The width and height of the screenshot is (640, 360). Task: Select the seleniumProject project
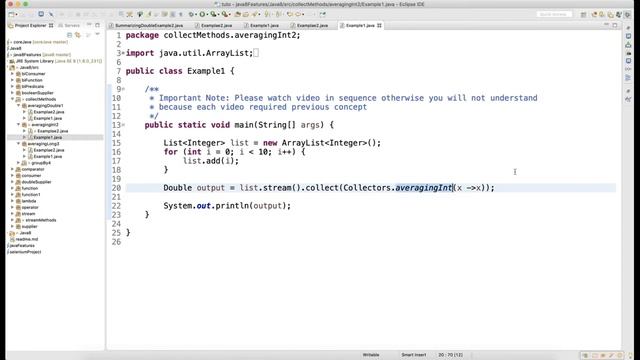pyautogui.click(x=25, y=252)
